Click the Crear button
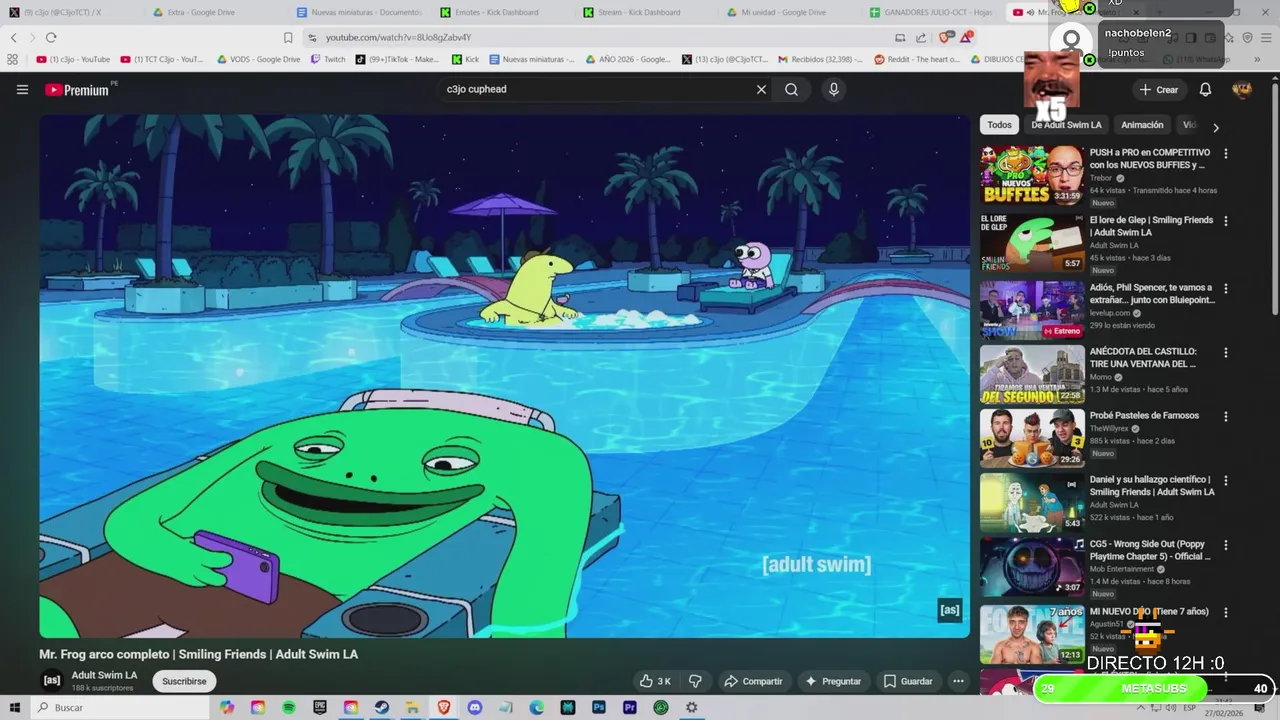This screenshot has height=720, width=1280. (x=1159, y=90)
